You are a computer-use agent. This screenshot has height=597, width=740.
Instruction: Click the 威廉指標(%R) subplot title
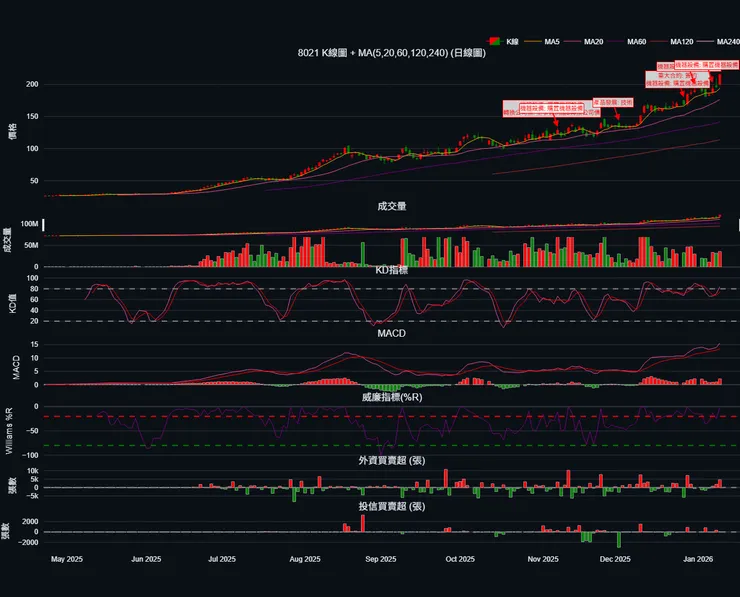(x=392, y=397)
